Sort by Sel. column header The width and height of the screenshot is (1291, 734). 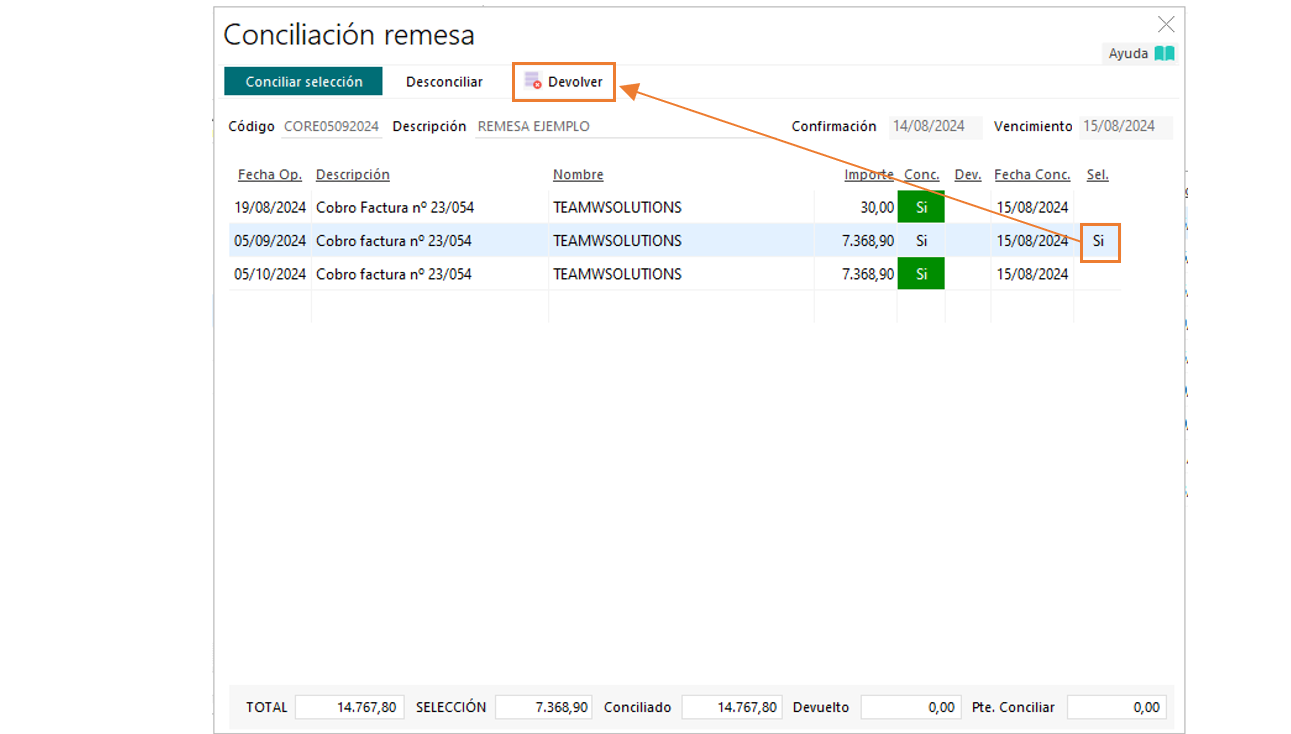click(1098, 175)
